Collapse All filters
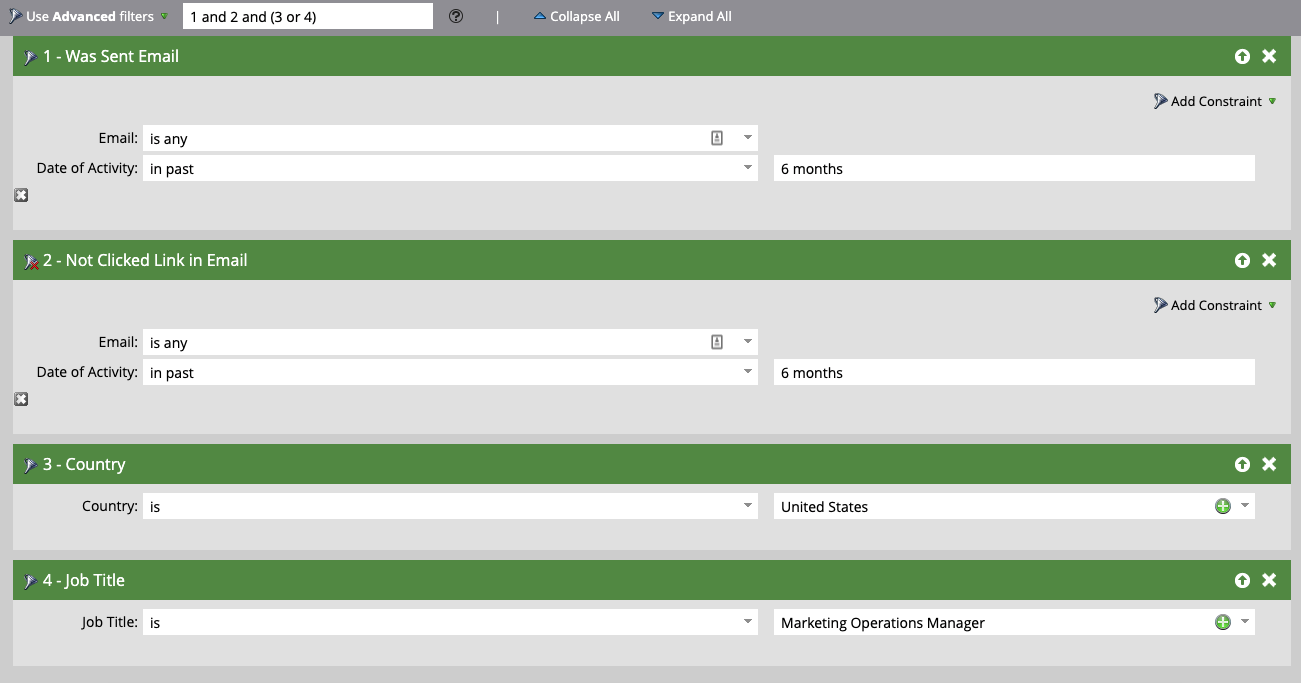1301x683 pixels. [577, 16]
